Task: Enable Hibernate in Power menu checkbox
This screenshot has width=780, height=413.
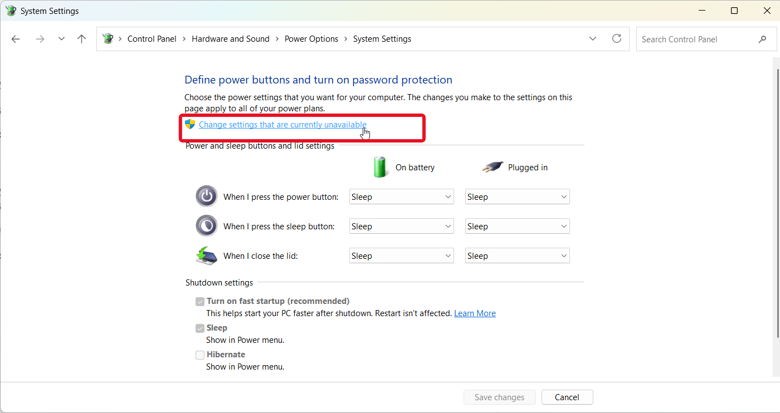Action: [x=200, y=355]
